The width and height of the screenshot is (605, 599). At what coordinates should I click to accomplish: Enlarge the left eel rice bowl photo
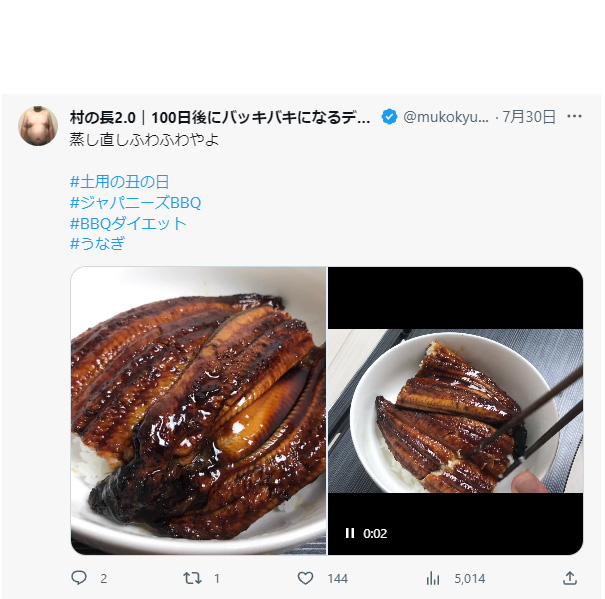(198, 411)
